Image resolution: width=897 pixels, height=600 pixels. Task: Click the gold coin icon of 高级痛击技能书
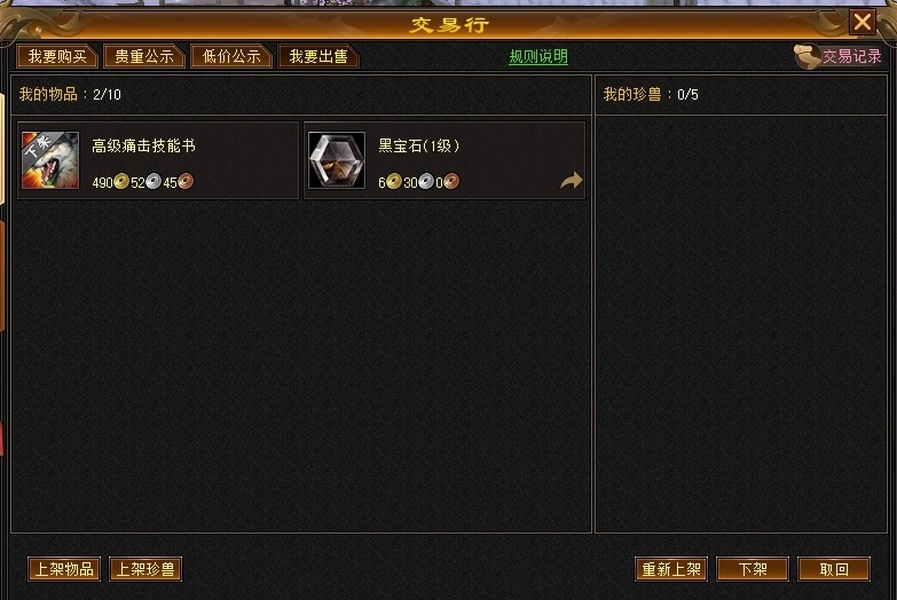[x=121, y=182]
